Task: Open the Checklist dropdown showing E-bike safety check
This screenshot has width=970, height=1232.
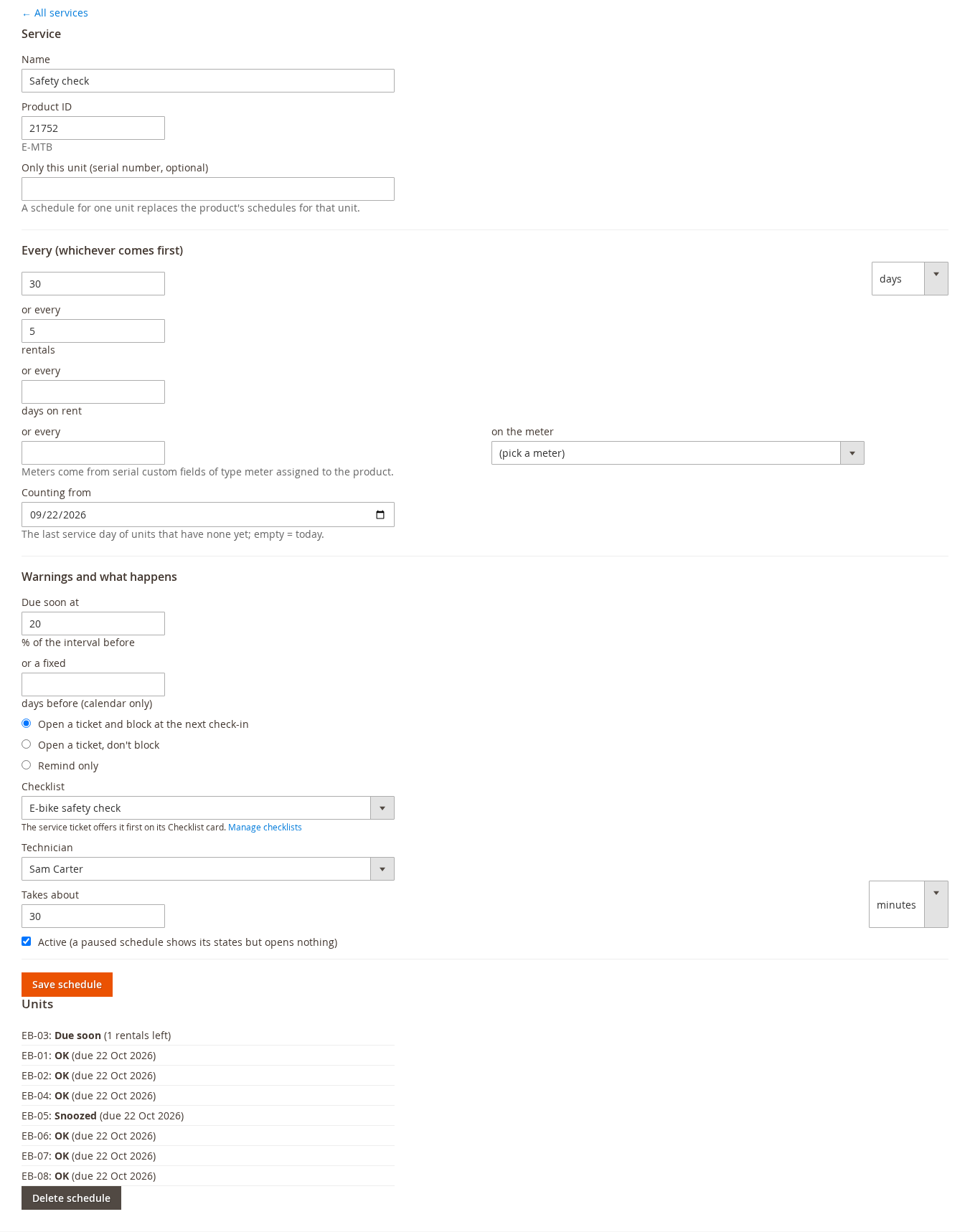Action: [208, 808]
